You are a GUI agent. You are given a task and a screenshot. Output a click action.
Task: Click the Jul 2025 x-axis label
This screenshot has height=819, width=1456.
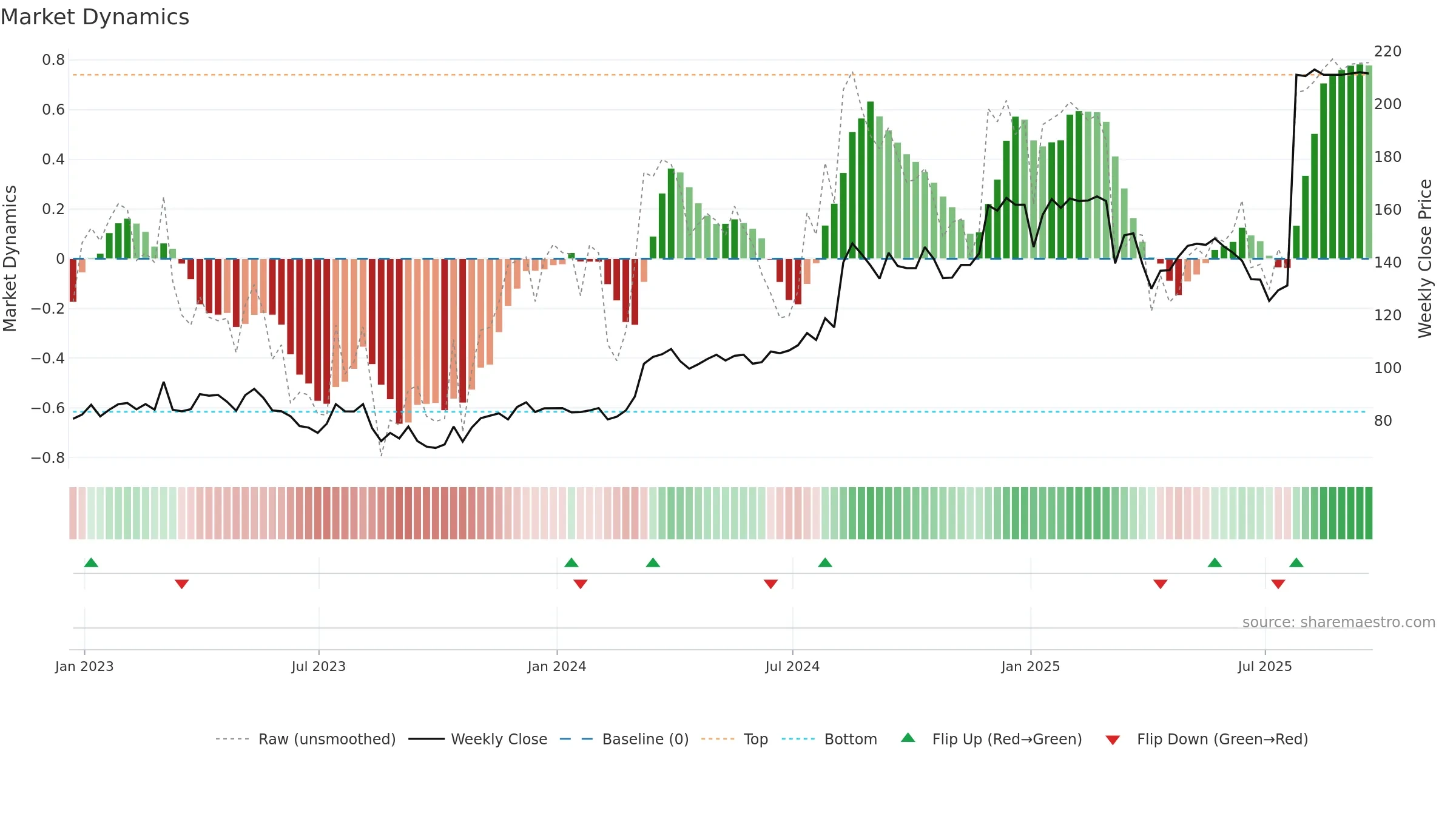[x=1265, y=666]
